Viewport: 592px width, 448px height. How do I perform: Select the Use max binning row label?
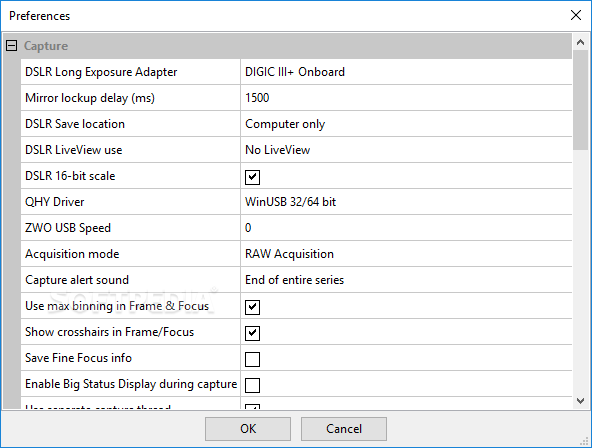click(117, 306)
